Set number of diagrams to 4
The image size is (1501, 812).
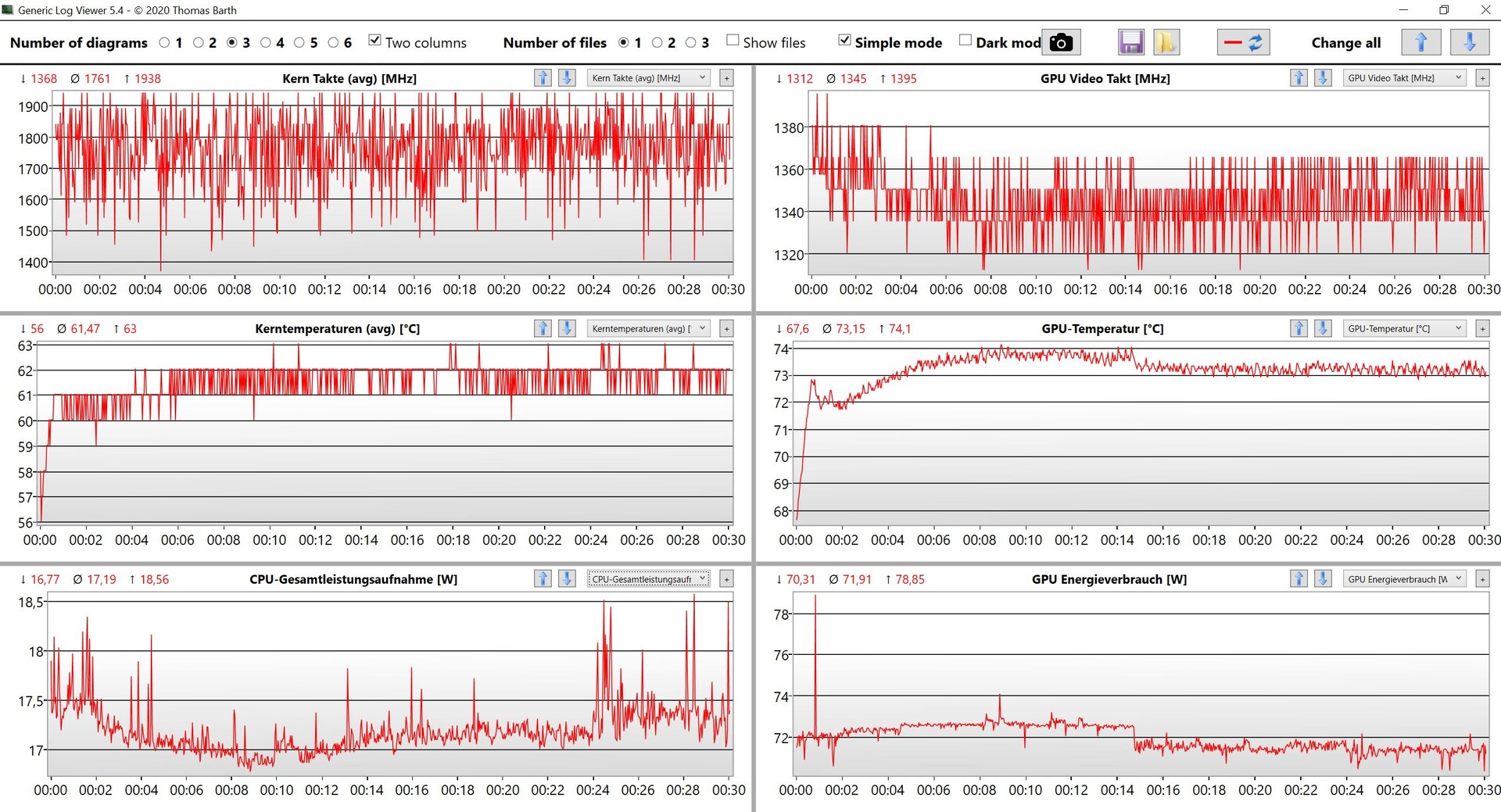(266, 42)
